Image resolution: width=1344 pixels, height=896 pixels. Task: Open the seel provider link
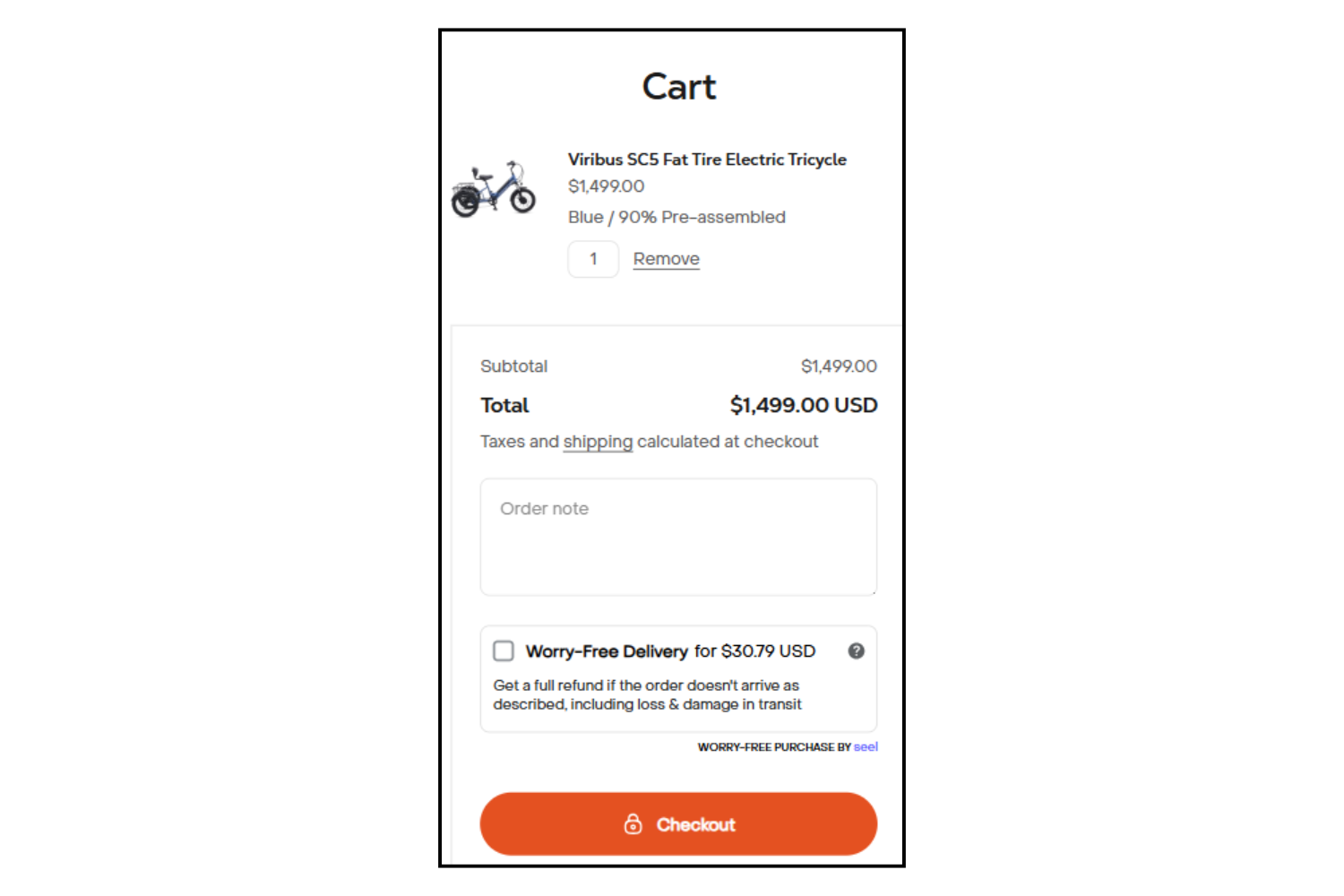866,746
